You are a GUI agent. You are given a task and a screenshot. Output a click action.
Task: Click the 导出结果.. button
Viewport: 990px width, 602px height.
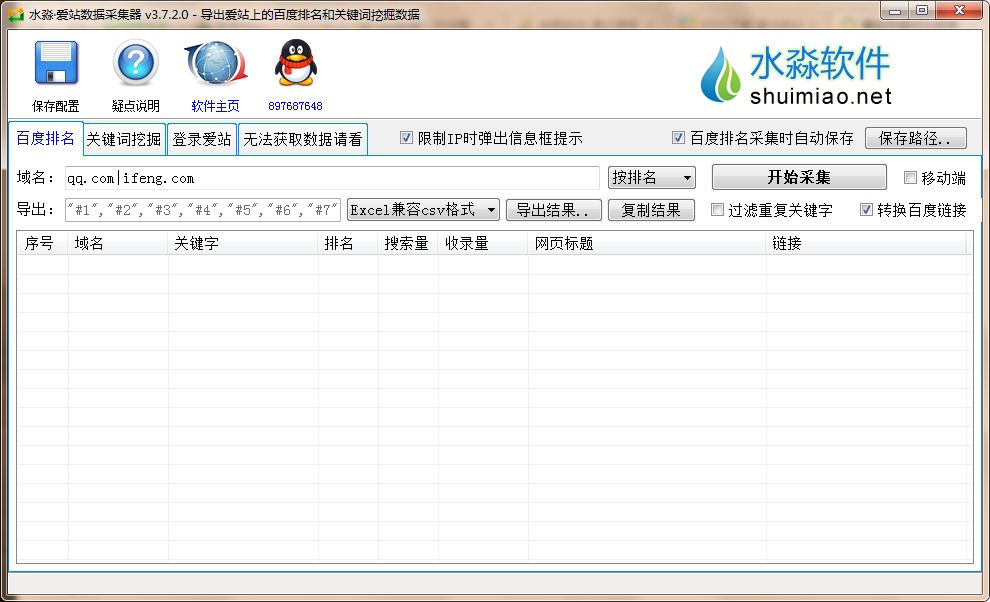click(x=552, y=210)
